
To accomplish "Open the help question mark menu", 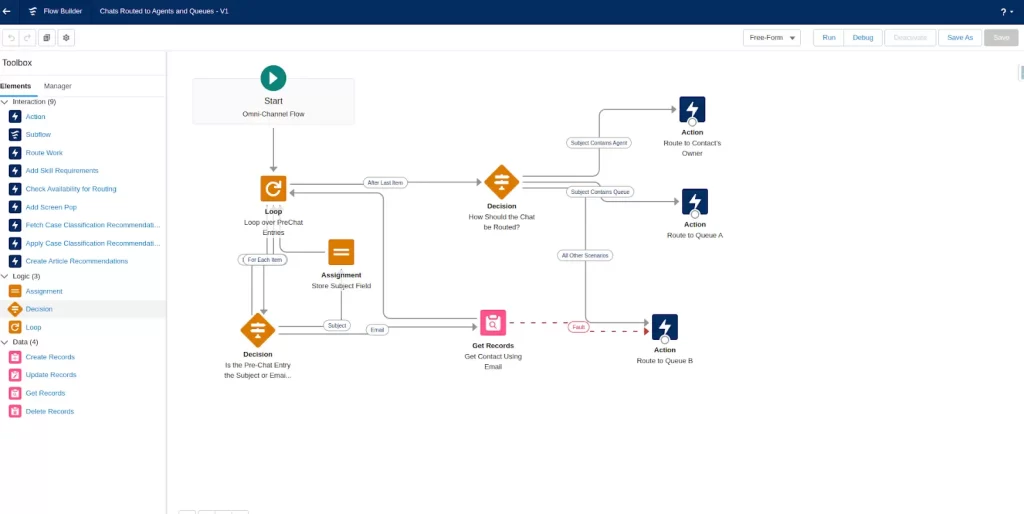I will (1007, 12).
